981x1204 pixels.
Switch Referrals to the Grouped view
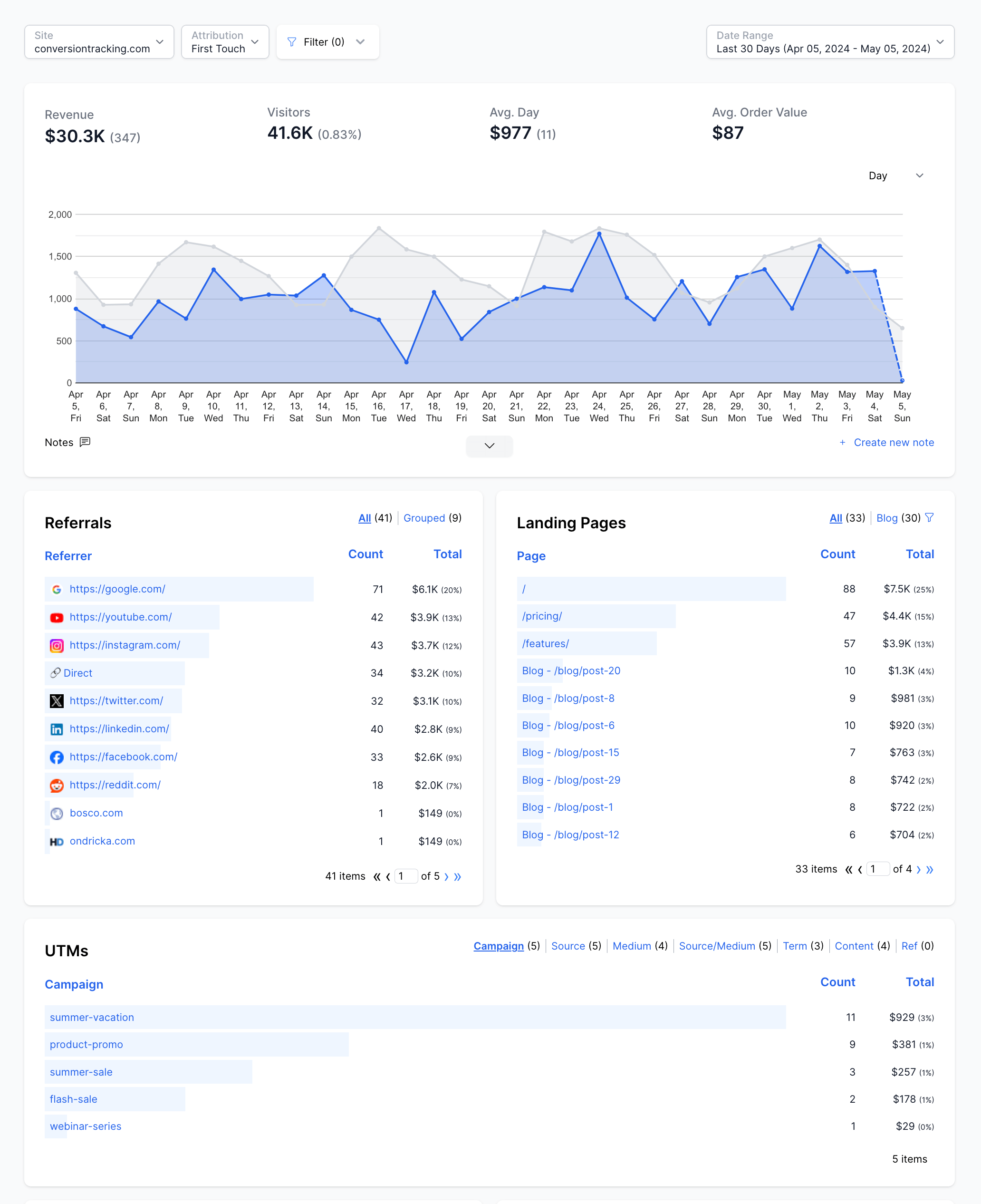pyautogui.click(x=424, y=518)
